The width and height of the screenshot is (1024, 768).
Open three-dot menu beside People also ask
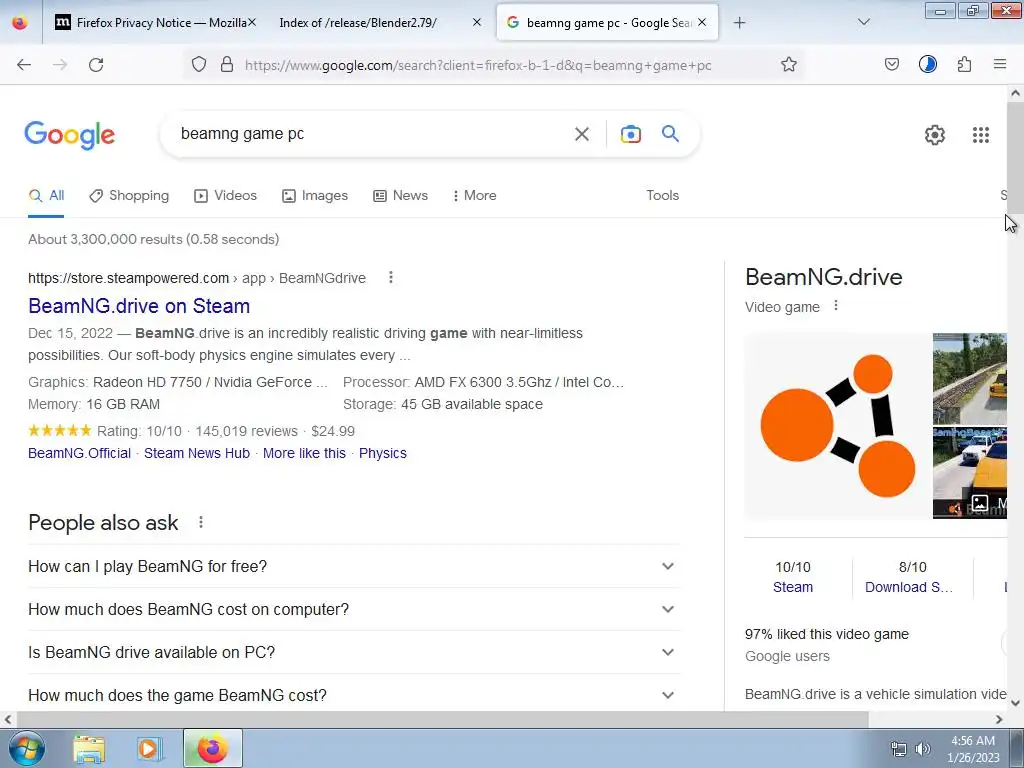201,522
